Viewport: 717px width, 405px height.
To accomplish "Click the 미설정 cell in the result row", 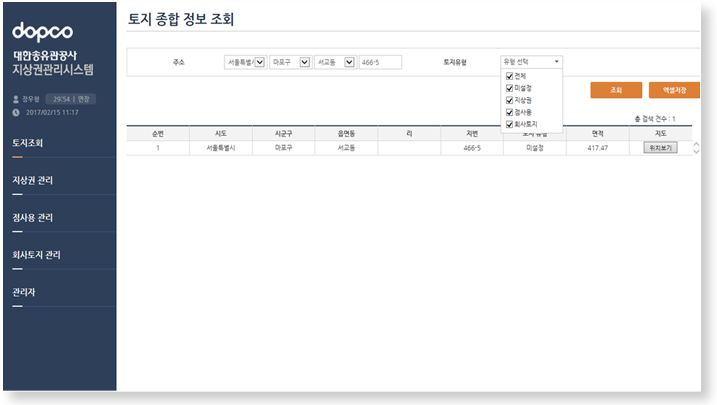I will [535, 148].
